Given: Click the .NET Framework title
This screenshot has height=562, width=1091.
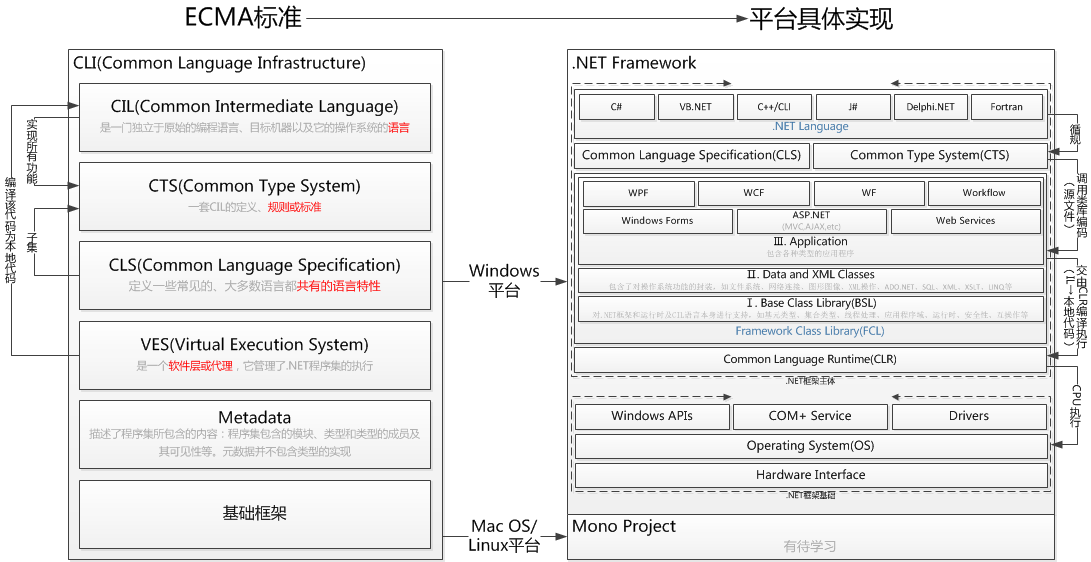Looking at the screenshot, I should pos(634,63).
